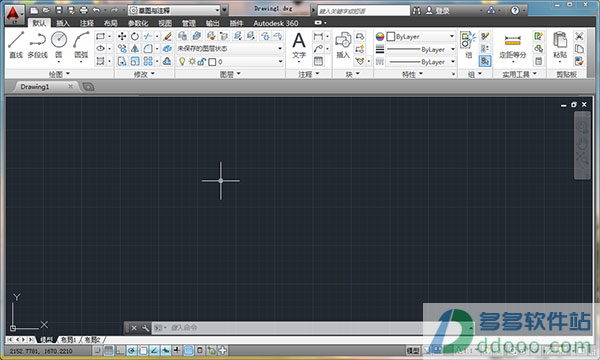Toggle layer on/off light bulb

182,61
